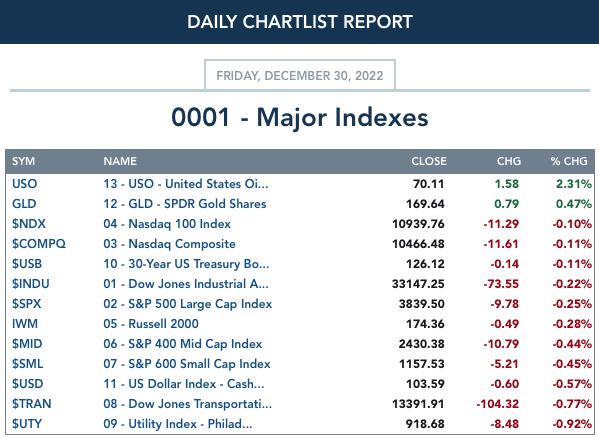599x439 pixels.
Task: Select the $COMPQ symbol link
Action: [39, 244]
